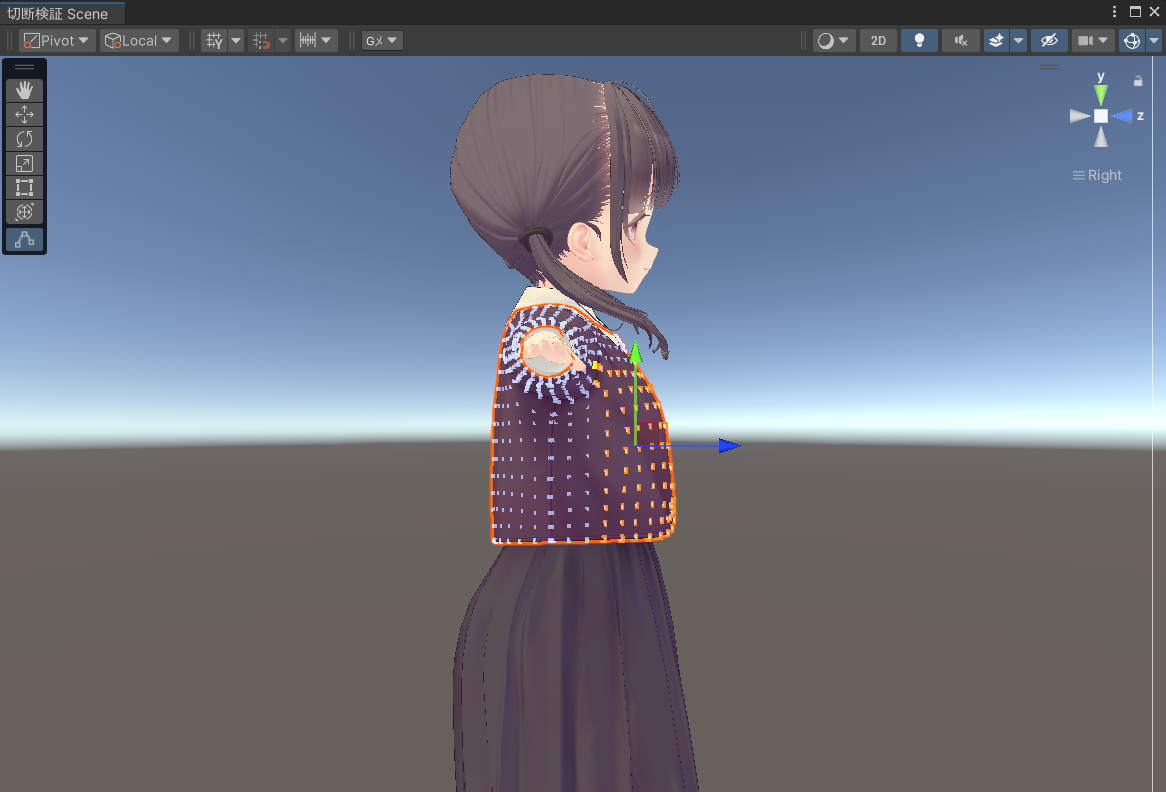
Task: Click the tools overlay drag handle
Action: (25, 68)
